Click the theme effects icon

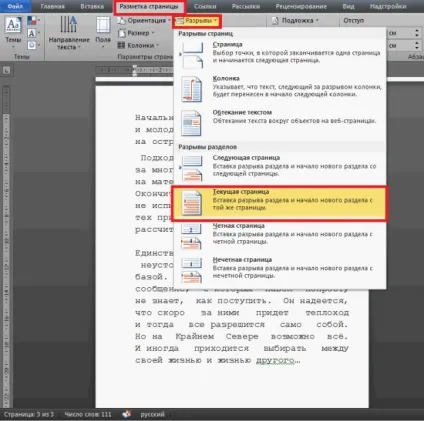pyautogui.click(x=32, y=45)
